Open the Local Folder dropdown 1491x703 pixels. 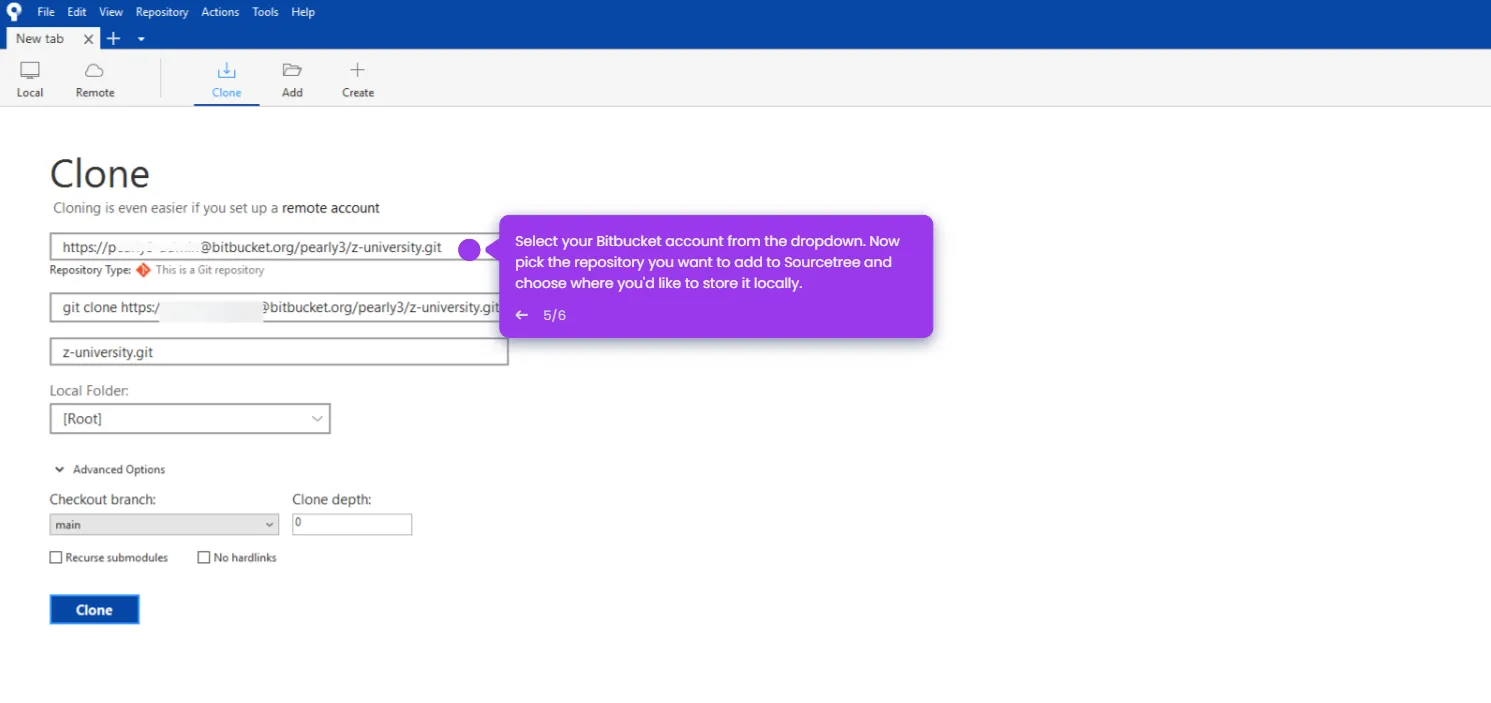[190, 419]
